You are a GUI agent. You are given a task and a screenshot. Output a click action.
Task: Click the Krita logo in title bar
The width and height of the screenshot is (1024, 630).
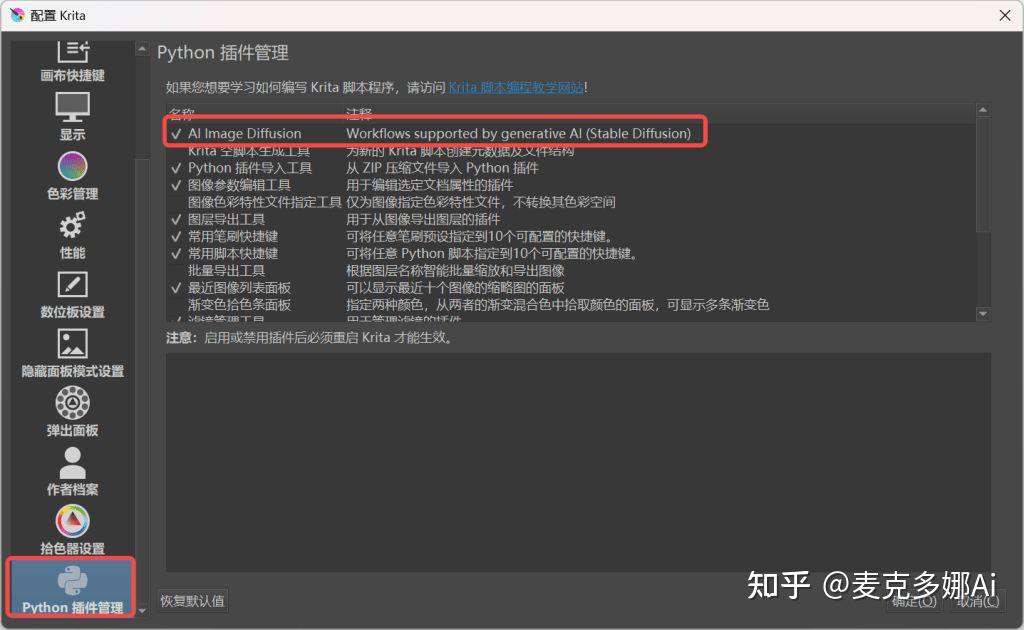tap(17, 15)
